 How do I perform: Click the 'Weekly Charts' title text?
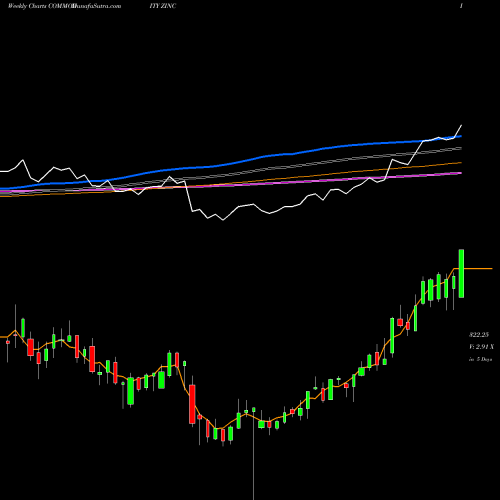(27, 6)
